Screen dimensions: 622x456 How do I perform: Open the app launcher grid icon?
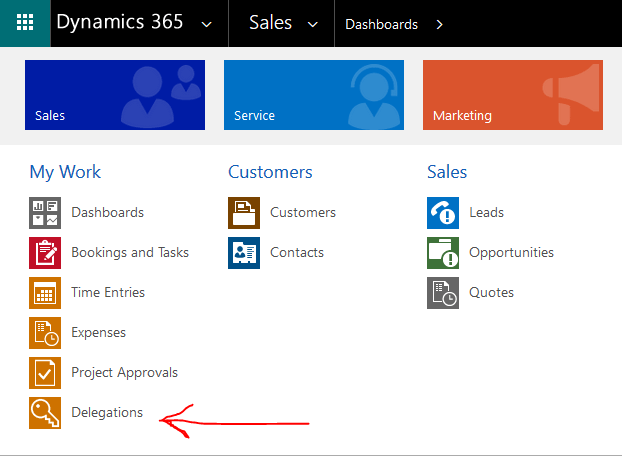click(x=25, y=23)
